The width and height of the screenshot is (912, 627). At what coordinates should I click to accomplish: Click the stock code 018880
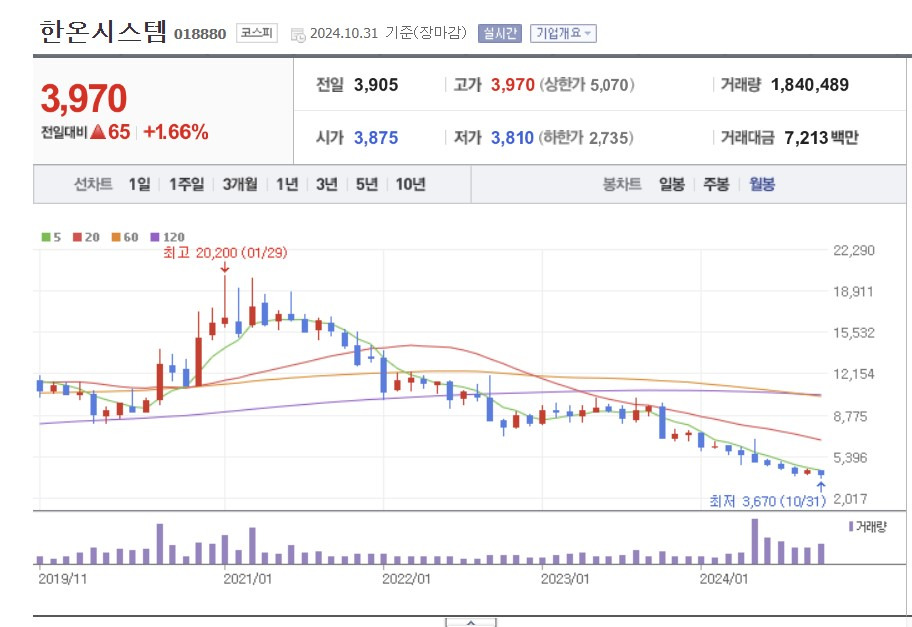(200, 34)
